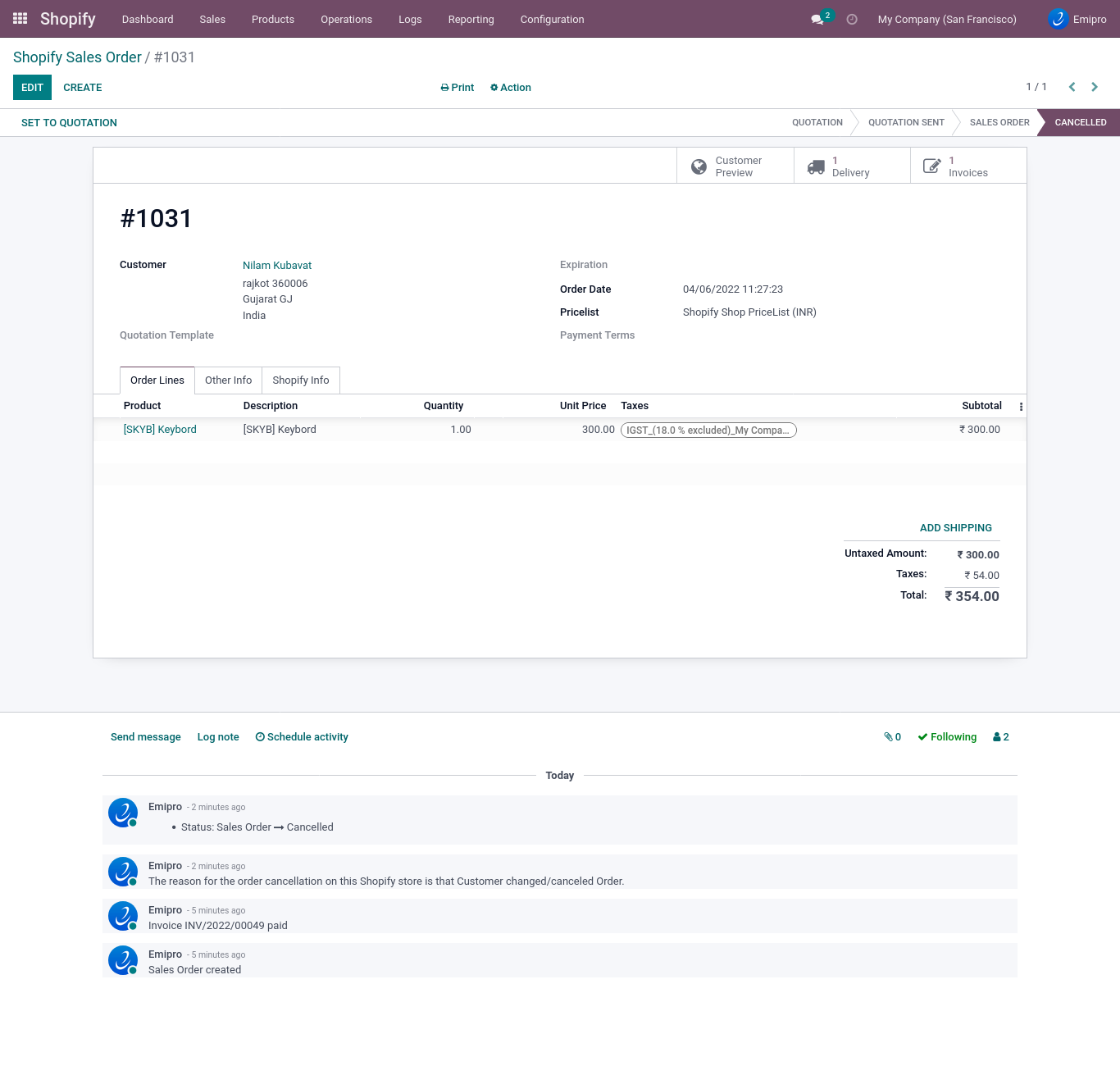Click the followers count icon

tap(1000, 737)
